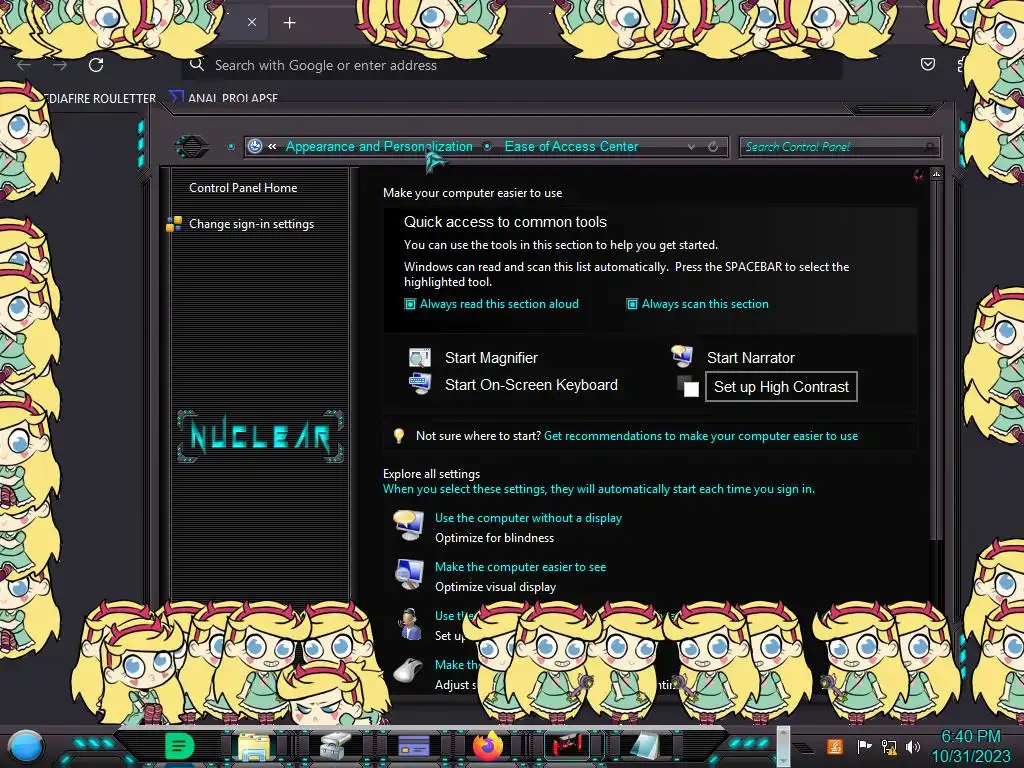Open dropdown after Appearance and Personalization breadcrumb
Image resolution: width=1024 pixels, height=768 pixels.
point(487,146)
